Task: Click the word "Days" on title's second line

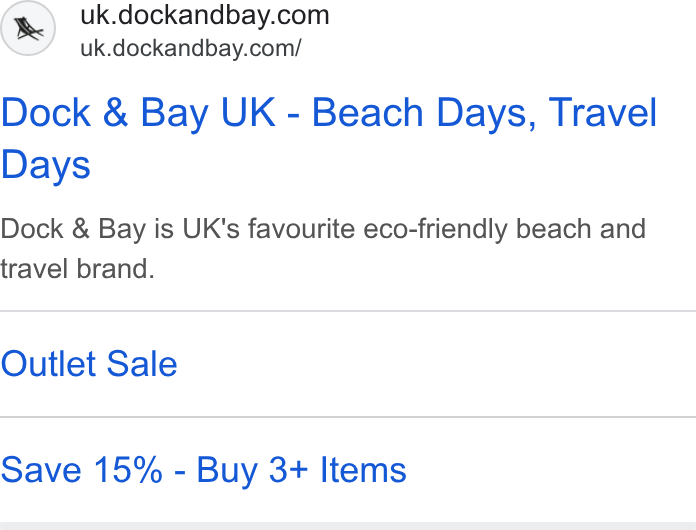Action: tap(46, 165)
